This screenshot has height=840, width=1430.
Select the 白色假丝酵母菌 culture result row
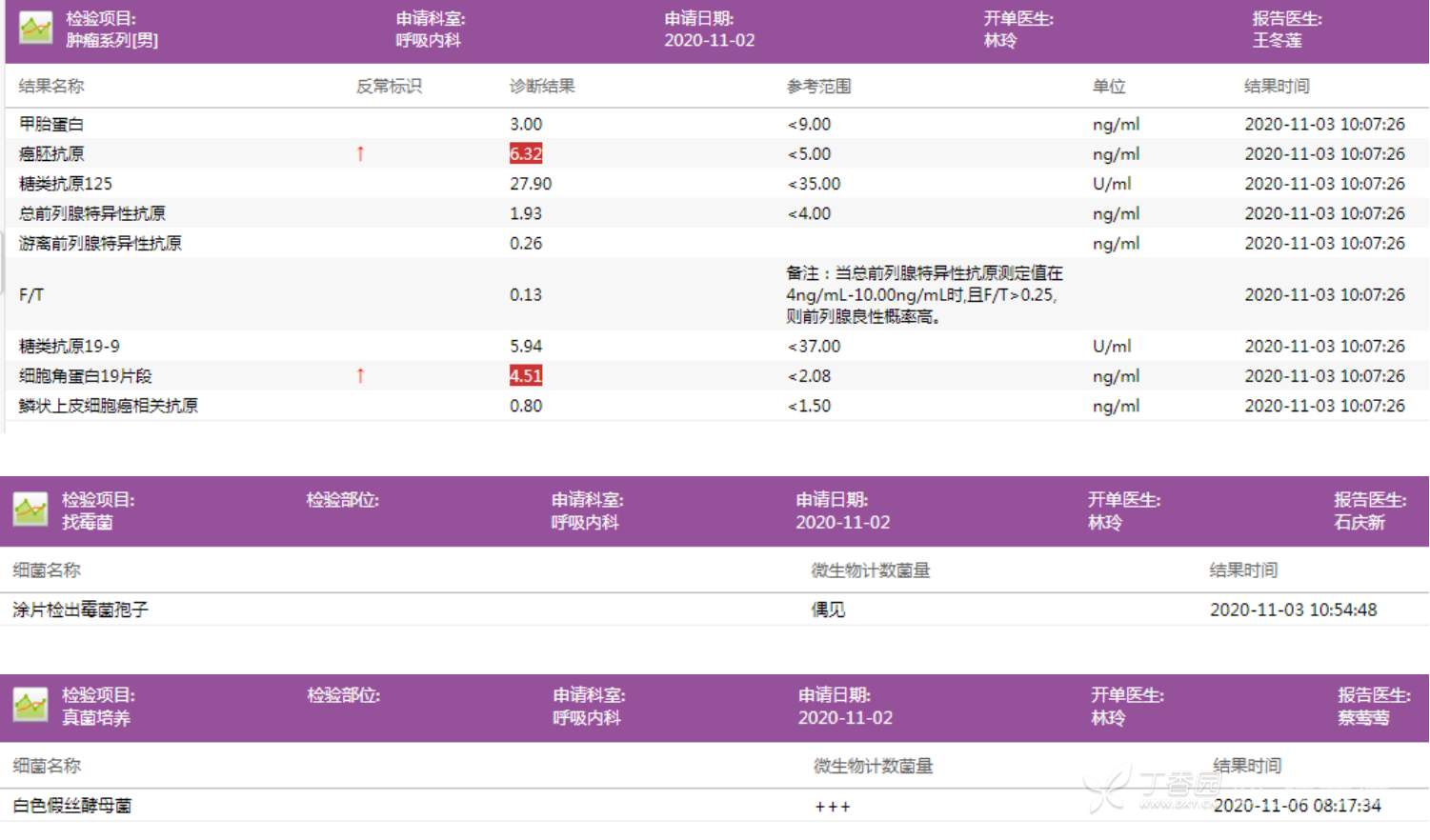coord(72,806)
